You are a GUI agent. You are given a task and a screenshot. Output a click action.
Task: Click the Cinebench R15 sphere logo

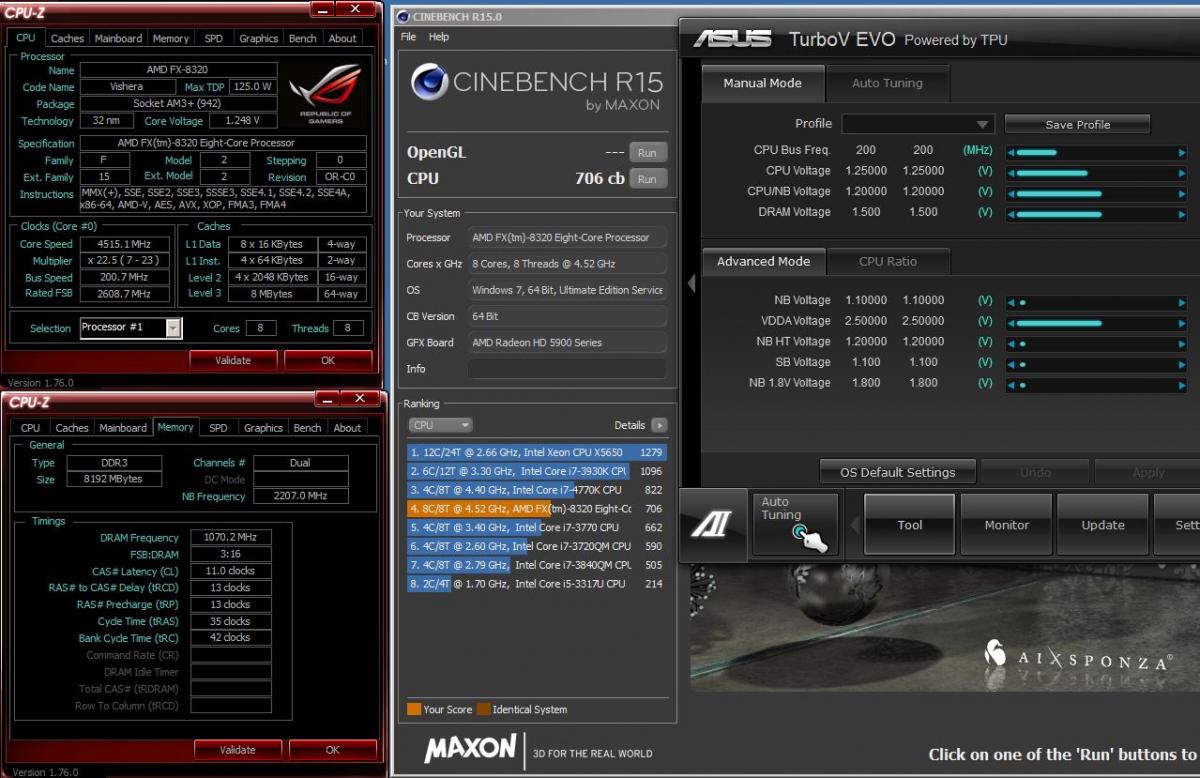click(429, 82)
